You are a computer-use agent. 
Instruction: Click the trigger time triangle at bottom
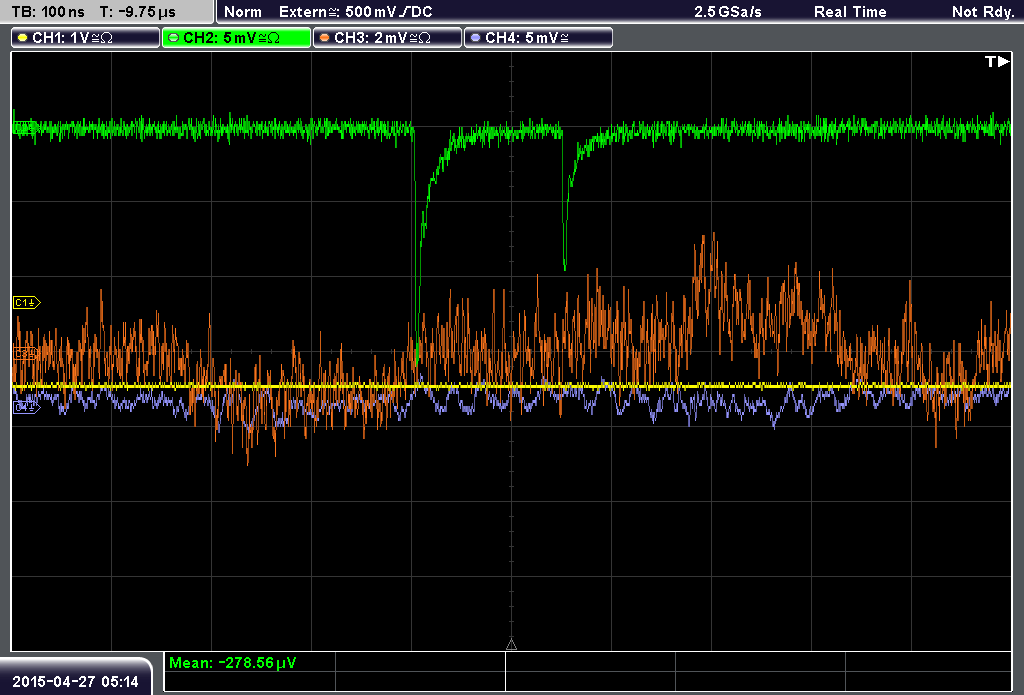(x=511, y=644)
